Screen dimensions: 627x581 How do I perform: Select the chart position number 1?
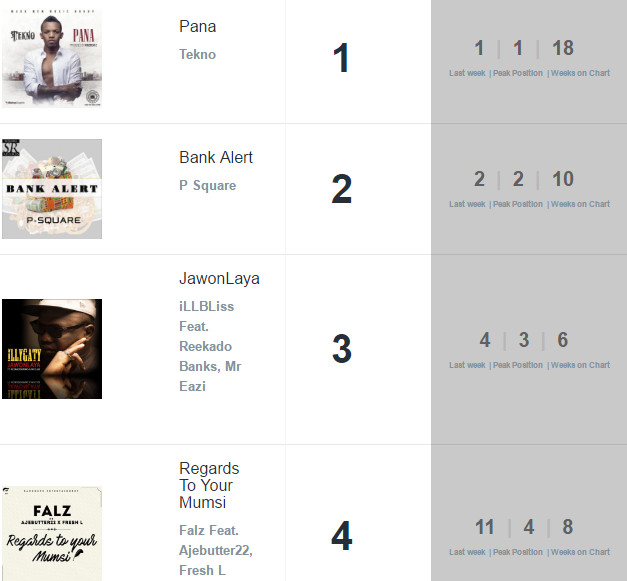pos(341,58)
